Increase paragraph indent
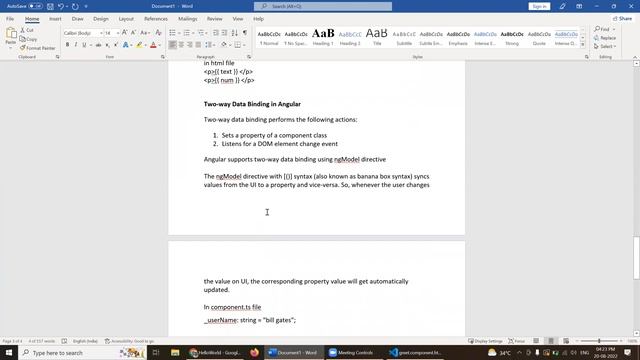The width and height of the screenshot is (640, 360). click(x=224, y=33)
